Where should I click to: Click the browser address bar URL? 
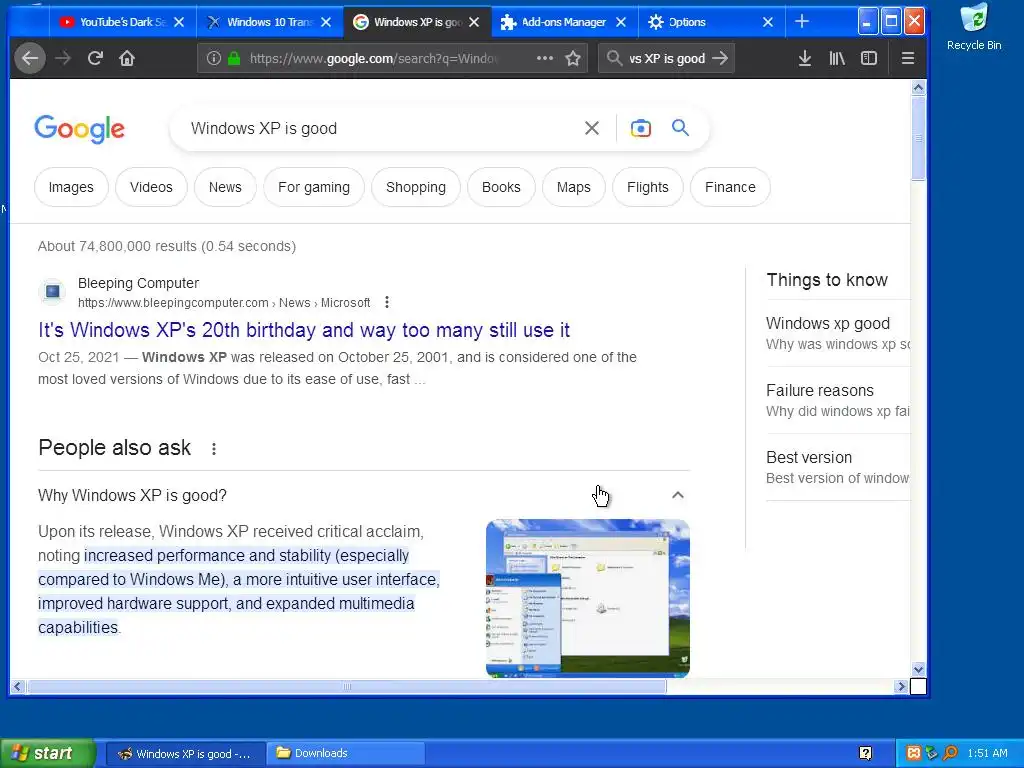pos(374,58)
